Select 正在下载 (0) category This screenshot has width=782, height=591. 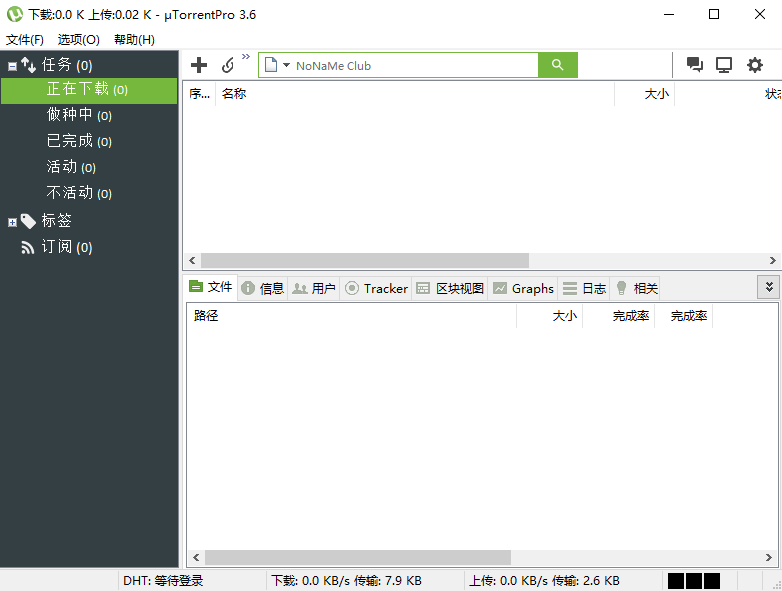click(x=89, y=90)
